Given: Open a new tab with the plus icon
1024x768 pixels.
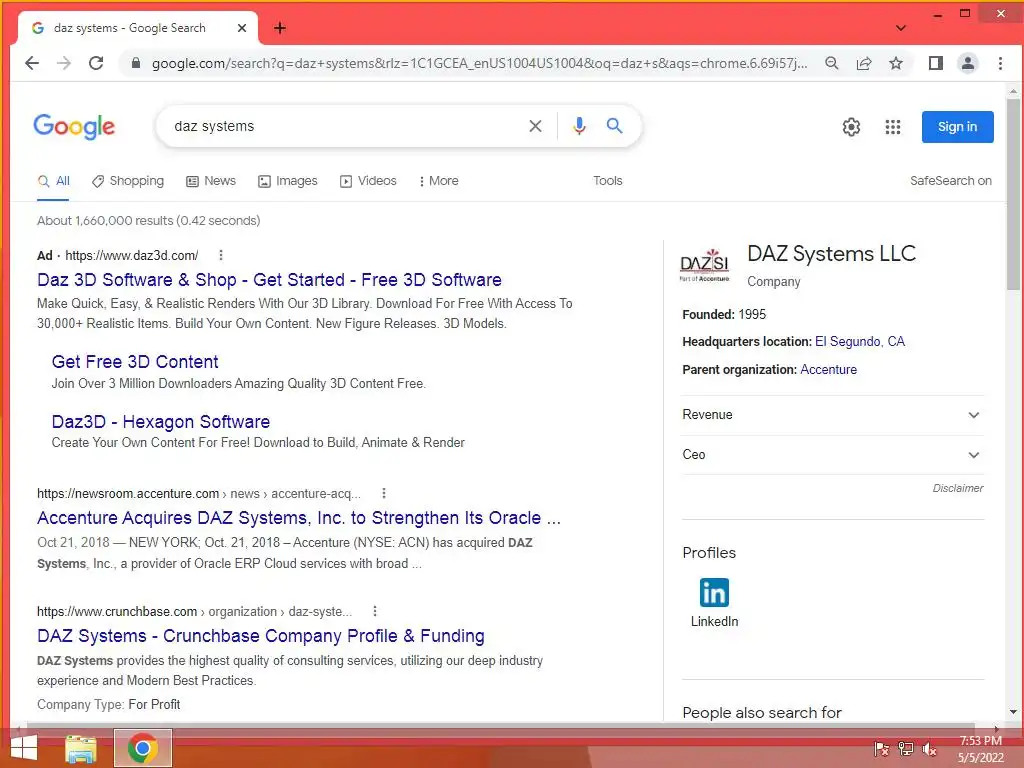Looking at the screenshot, I should [x=280, y=28].
